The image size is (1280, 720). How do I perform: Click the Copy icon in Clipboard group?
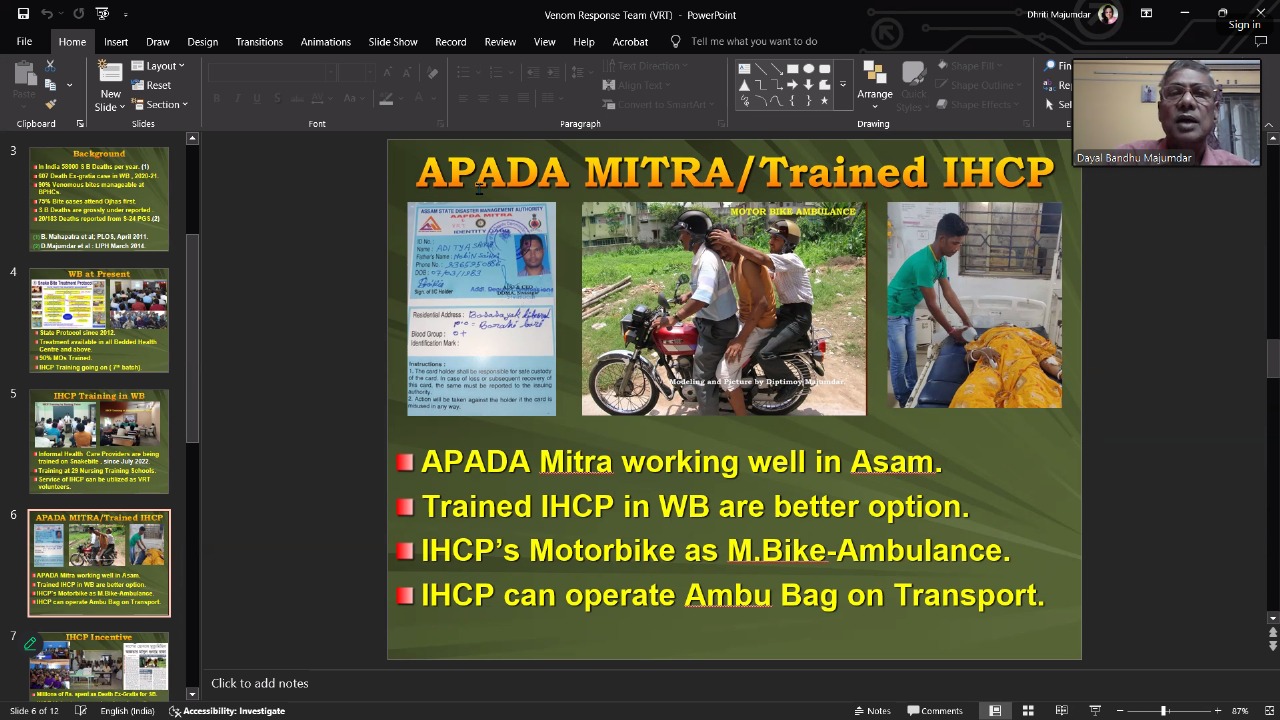50,85
